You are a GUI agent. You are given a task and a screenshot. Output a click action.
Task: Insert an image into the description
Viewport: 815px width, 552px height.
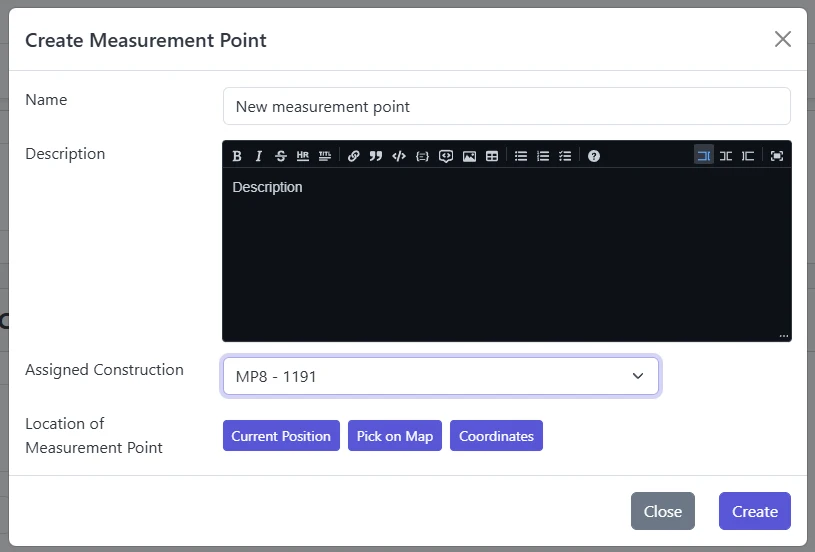(x=469, y=156)
